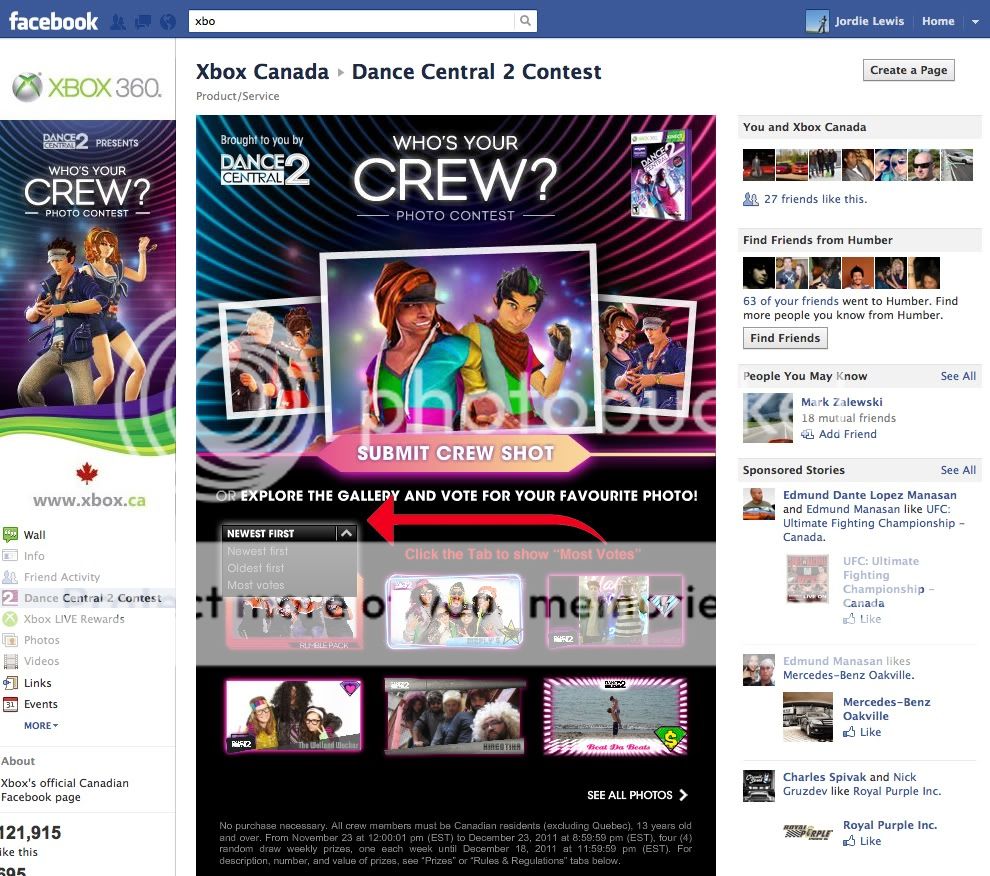This screenshot has width=990, height=876.
Task: Open Links in the left sidebar
Action: [x=38, y=683]
